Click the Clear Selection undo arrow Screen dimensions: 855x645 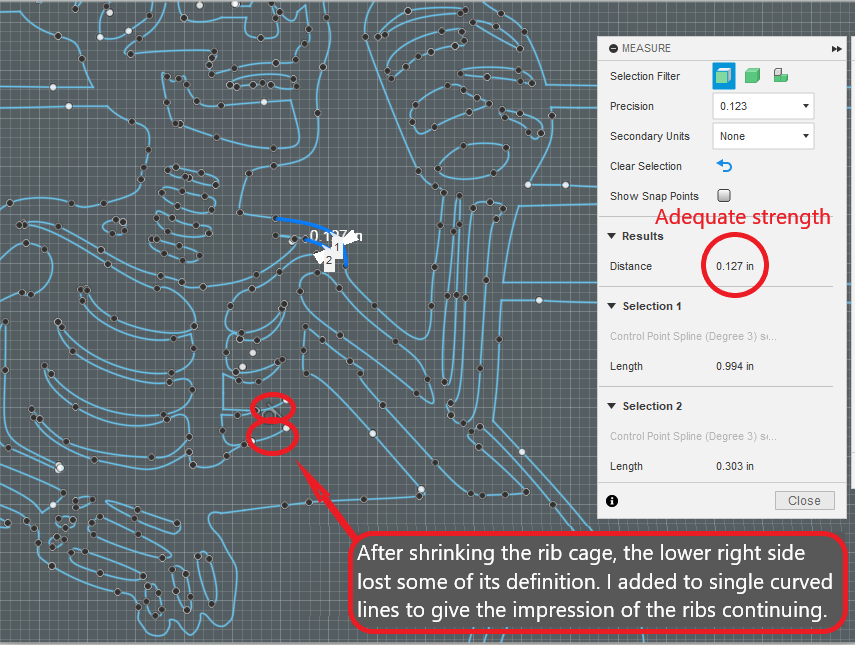click(x=724, y=166)
